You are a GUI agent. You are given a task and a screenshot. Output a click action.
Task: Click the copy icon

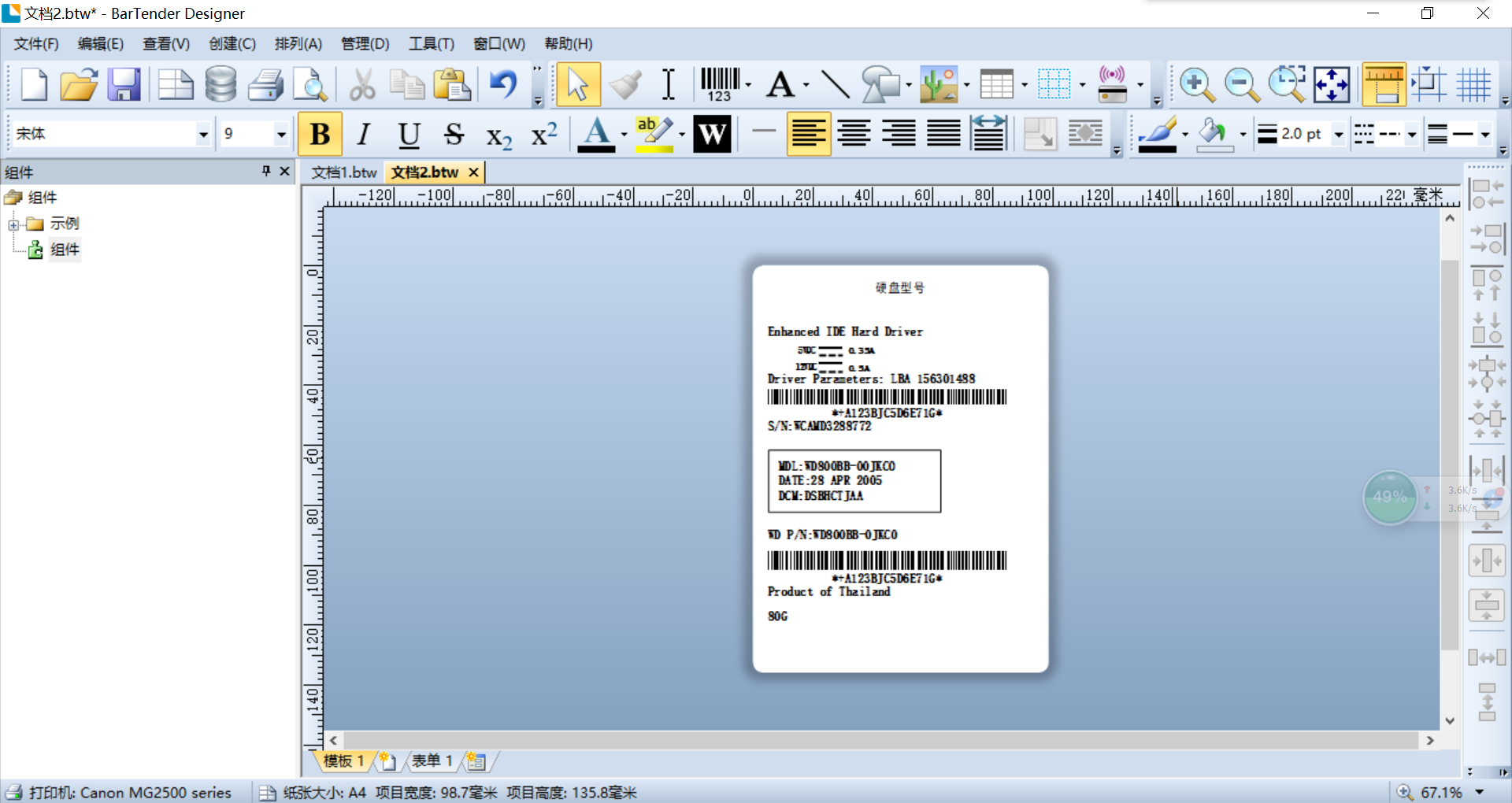point(407,84)
